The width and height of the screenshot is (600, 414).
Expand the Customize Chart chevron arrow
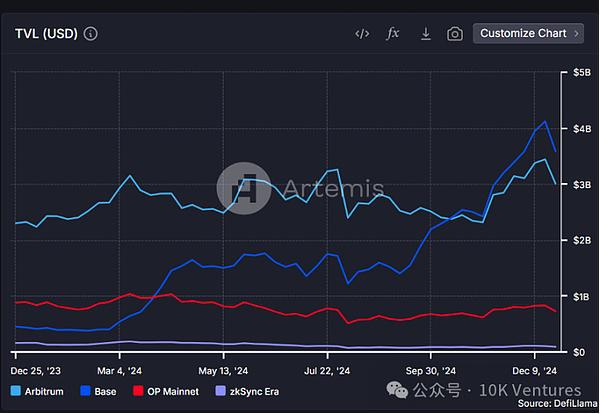pyautogui.click(x=576, y=34)
